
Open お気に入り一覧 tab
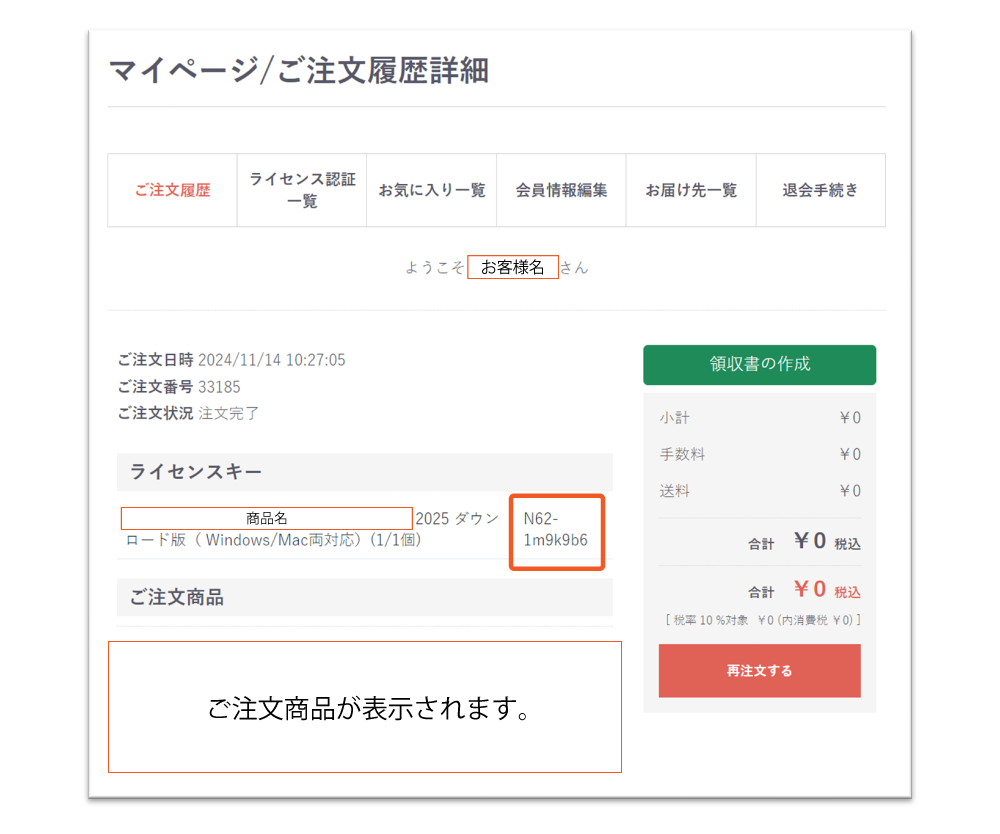coord(432,190)
